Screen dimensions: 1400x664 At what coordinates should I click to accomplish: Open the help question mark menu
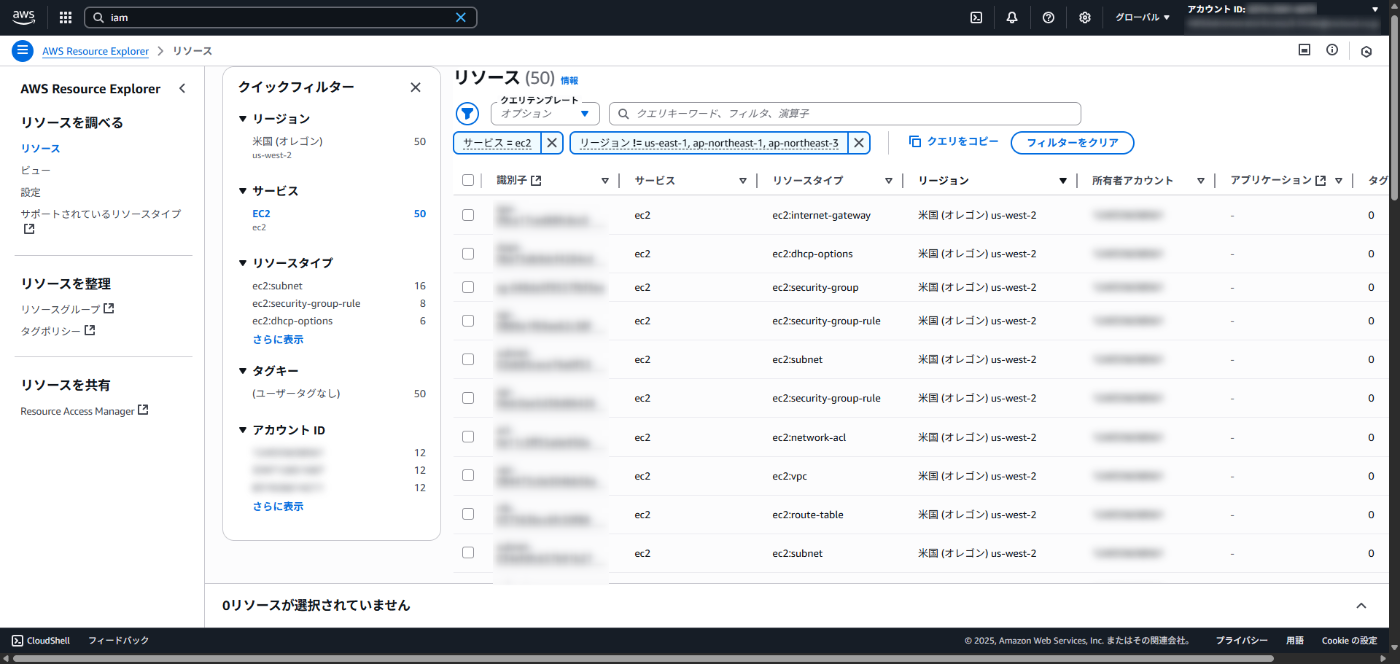tap(1048, 17)
